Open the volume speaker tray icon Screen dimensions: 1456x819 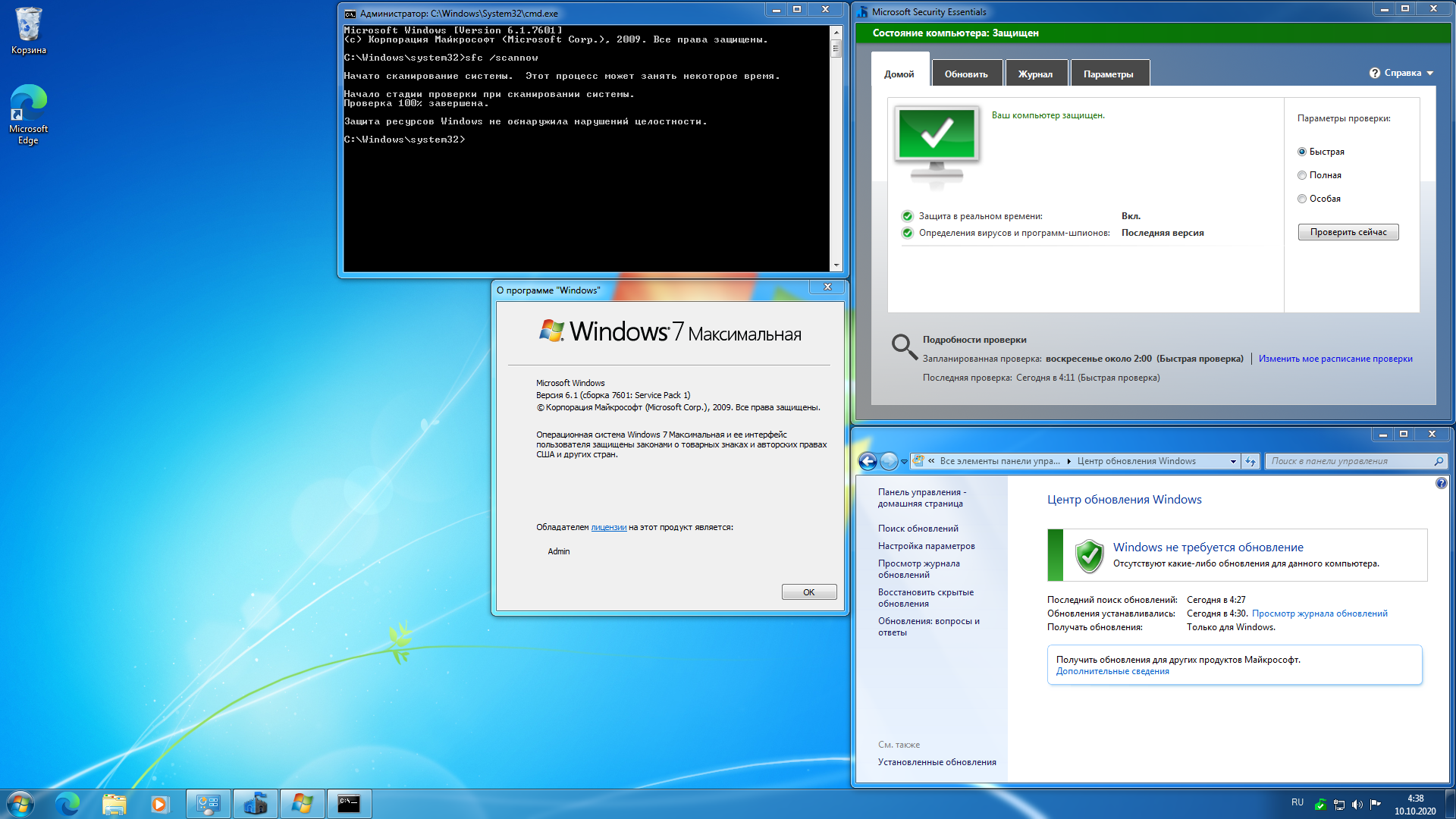tap(1357, 805)
